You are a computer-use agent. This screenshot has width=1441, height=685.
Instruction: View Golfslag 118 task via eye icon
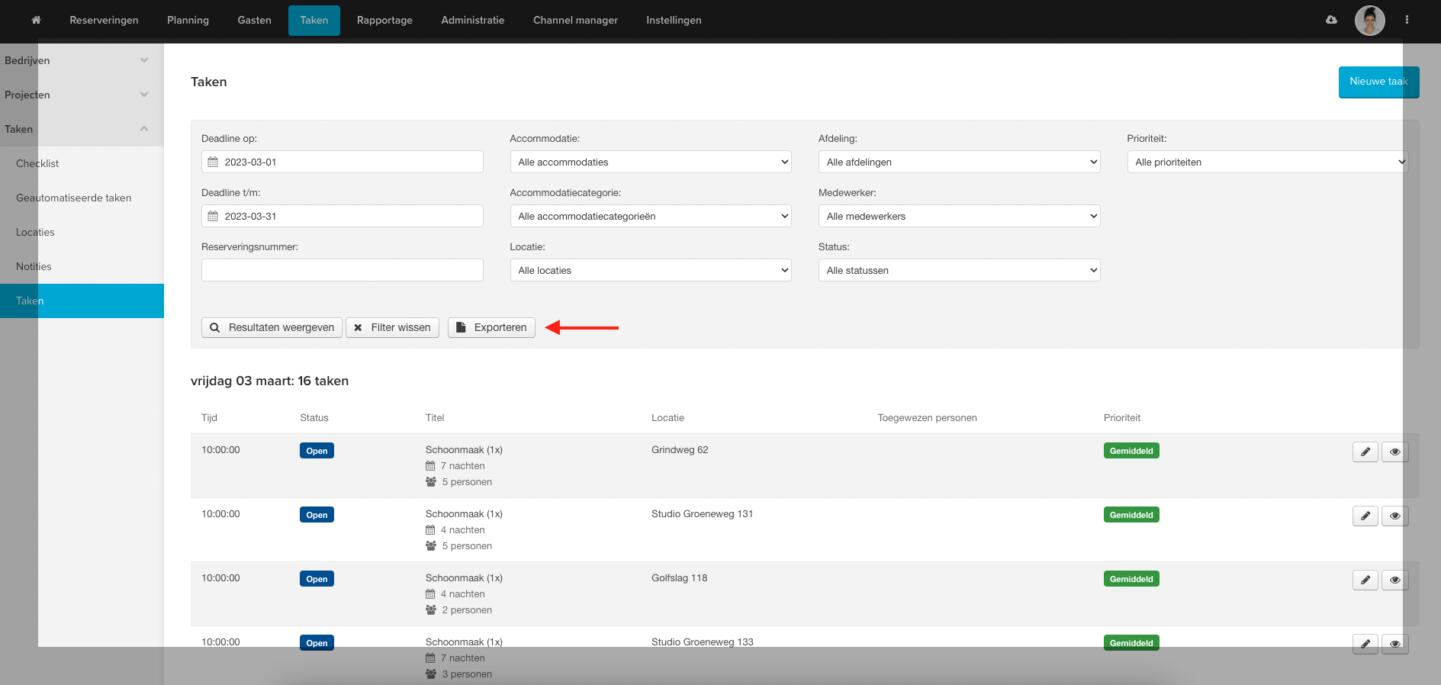pos(1394,580)
